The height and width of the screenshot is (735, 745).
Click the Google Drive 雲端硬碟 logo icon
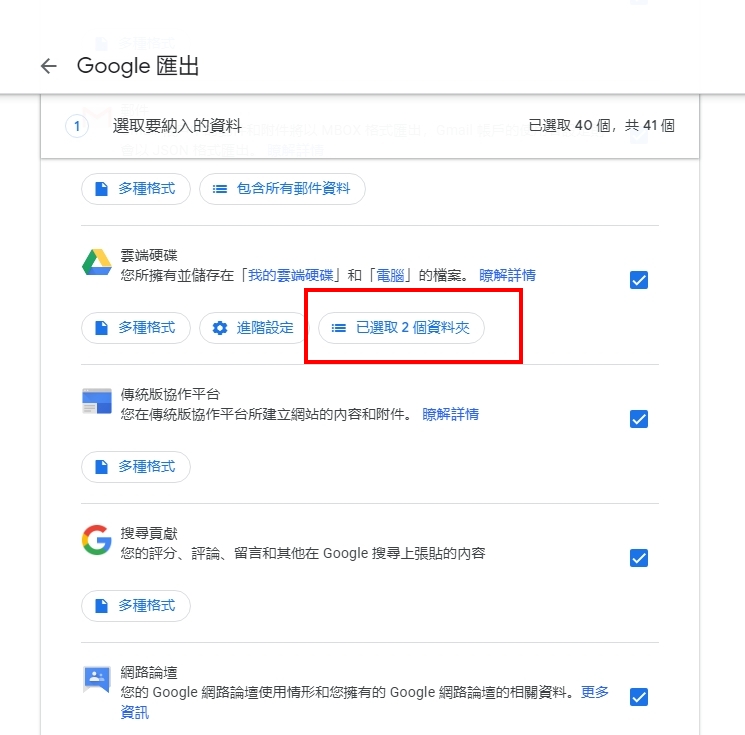97,262
